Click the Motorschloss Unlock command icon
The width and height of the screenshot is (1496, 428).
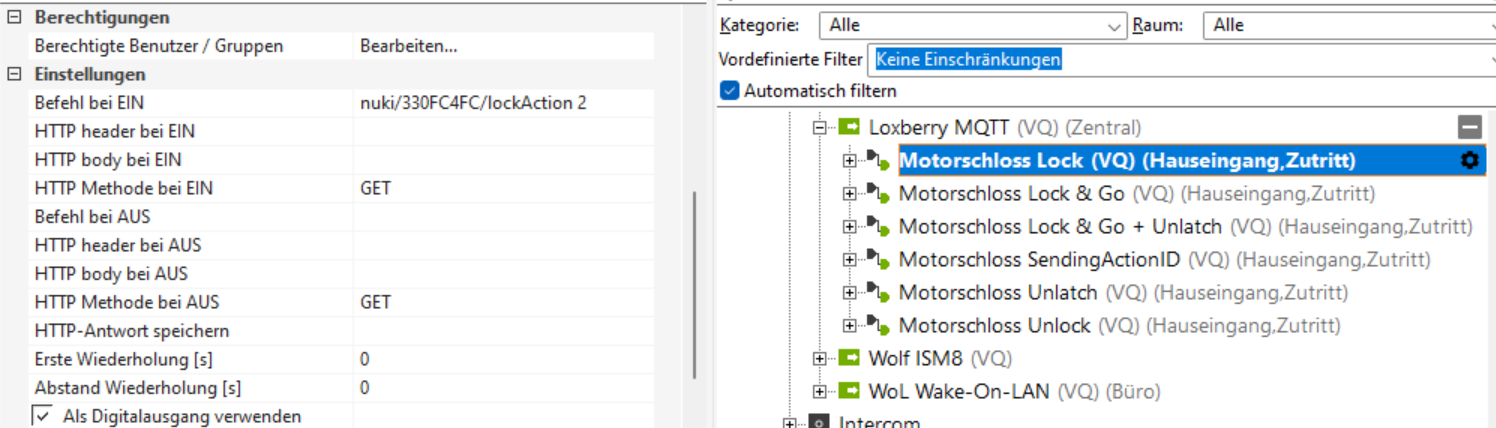tap(877, 326)
